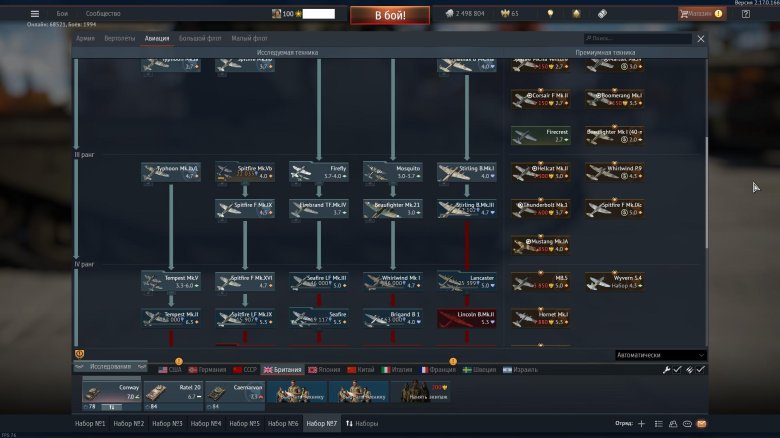Open the wrench settings icon near presets

click(x=667, y=369)
